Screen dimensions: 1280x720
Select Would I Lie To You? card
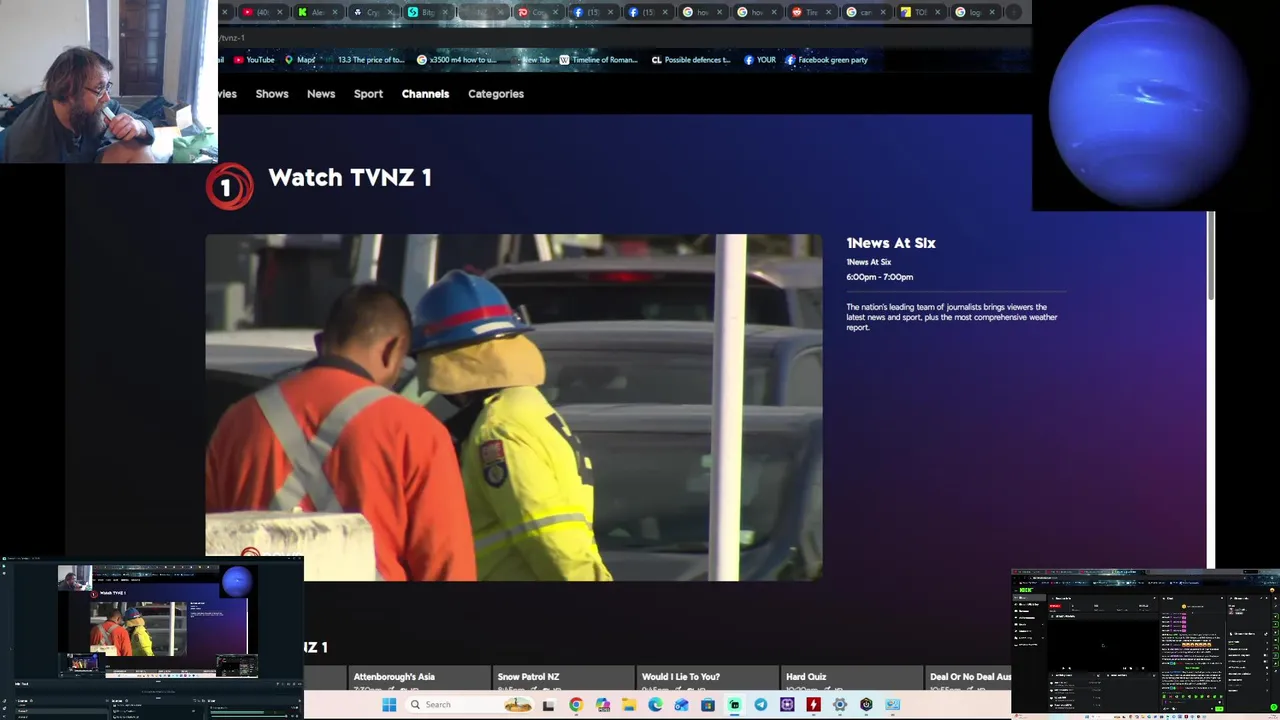(x=707, y=678)
